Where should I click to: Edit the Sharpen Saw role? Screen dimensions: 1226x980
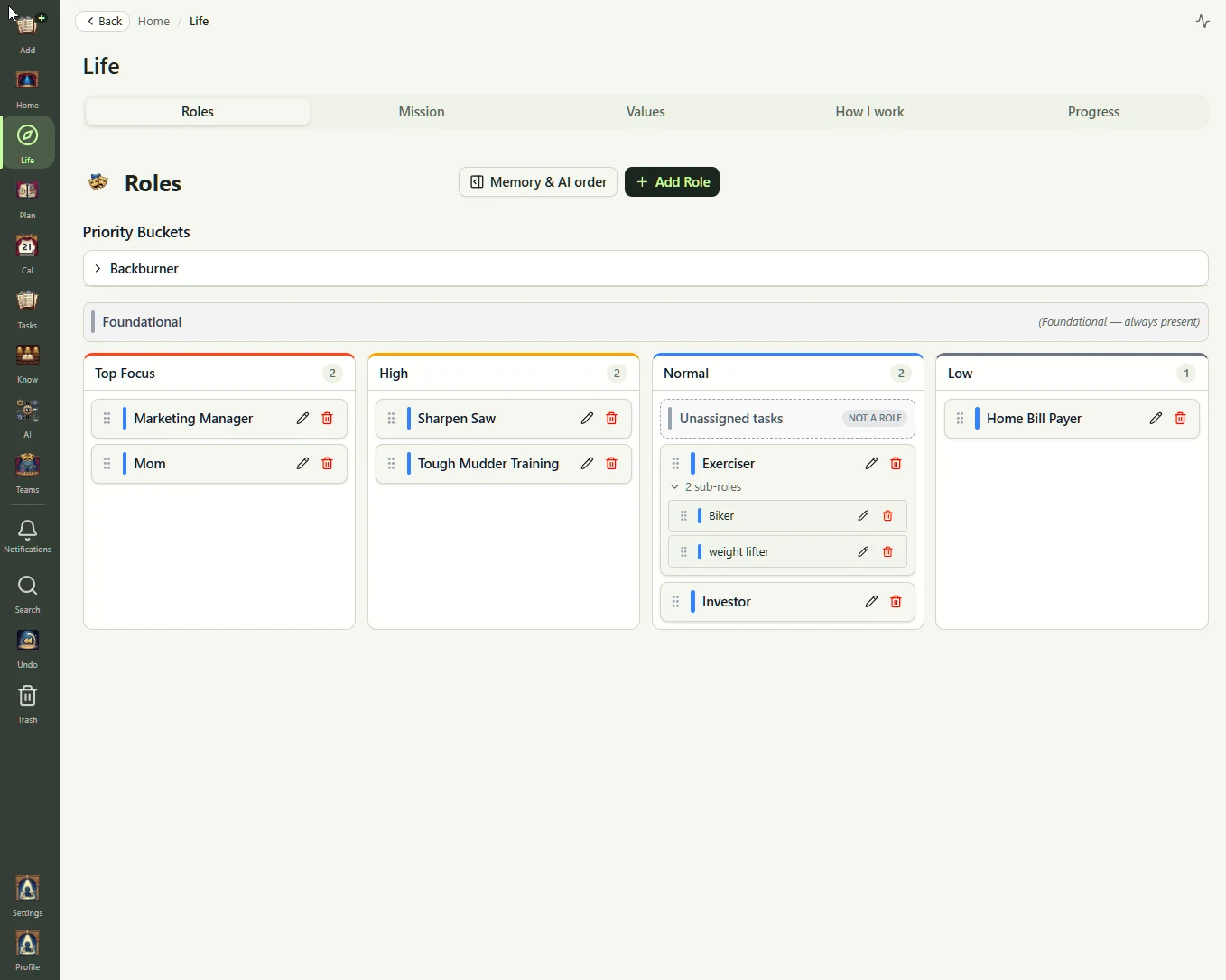[x=587, y=418]
